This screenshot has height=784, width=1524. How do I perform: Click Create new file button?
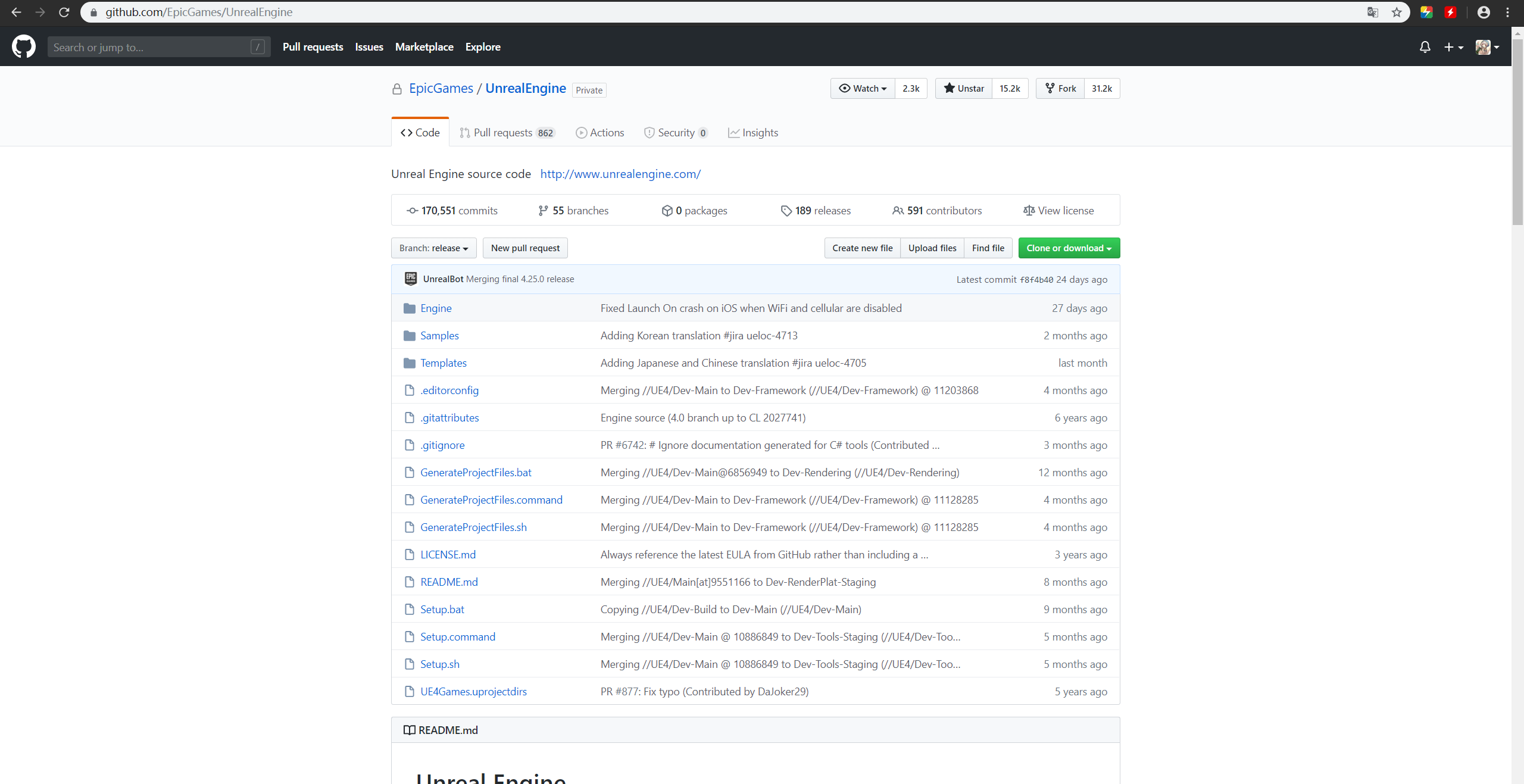862,248
